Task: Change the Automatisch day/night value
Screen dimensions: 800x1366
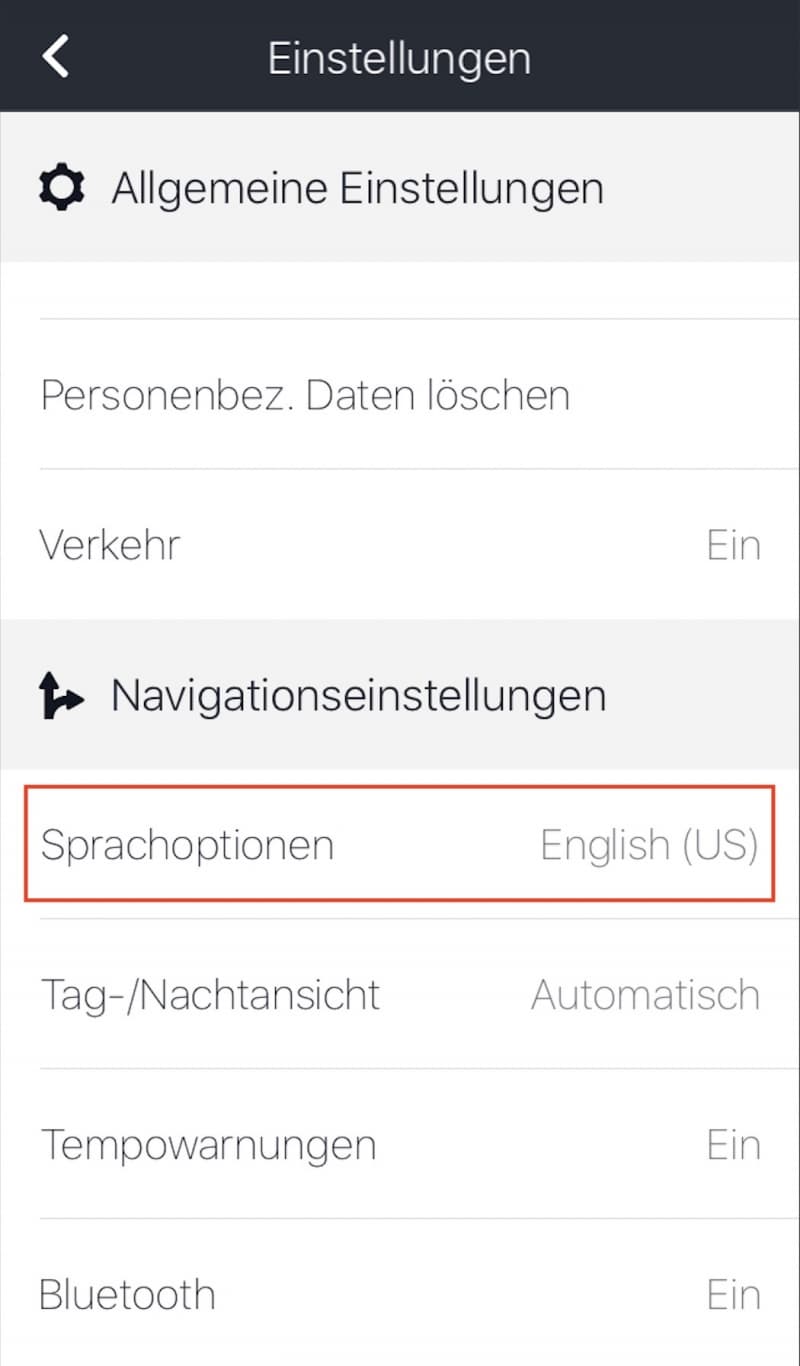Action: coord(646,995)
